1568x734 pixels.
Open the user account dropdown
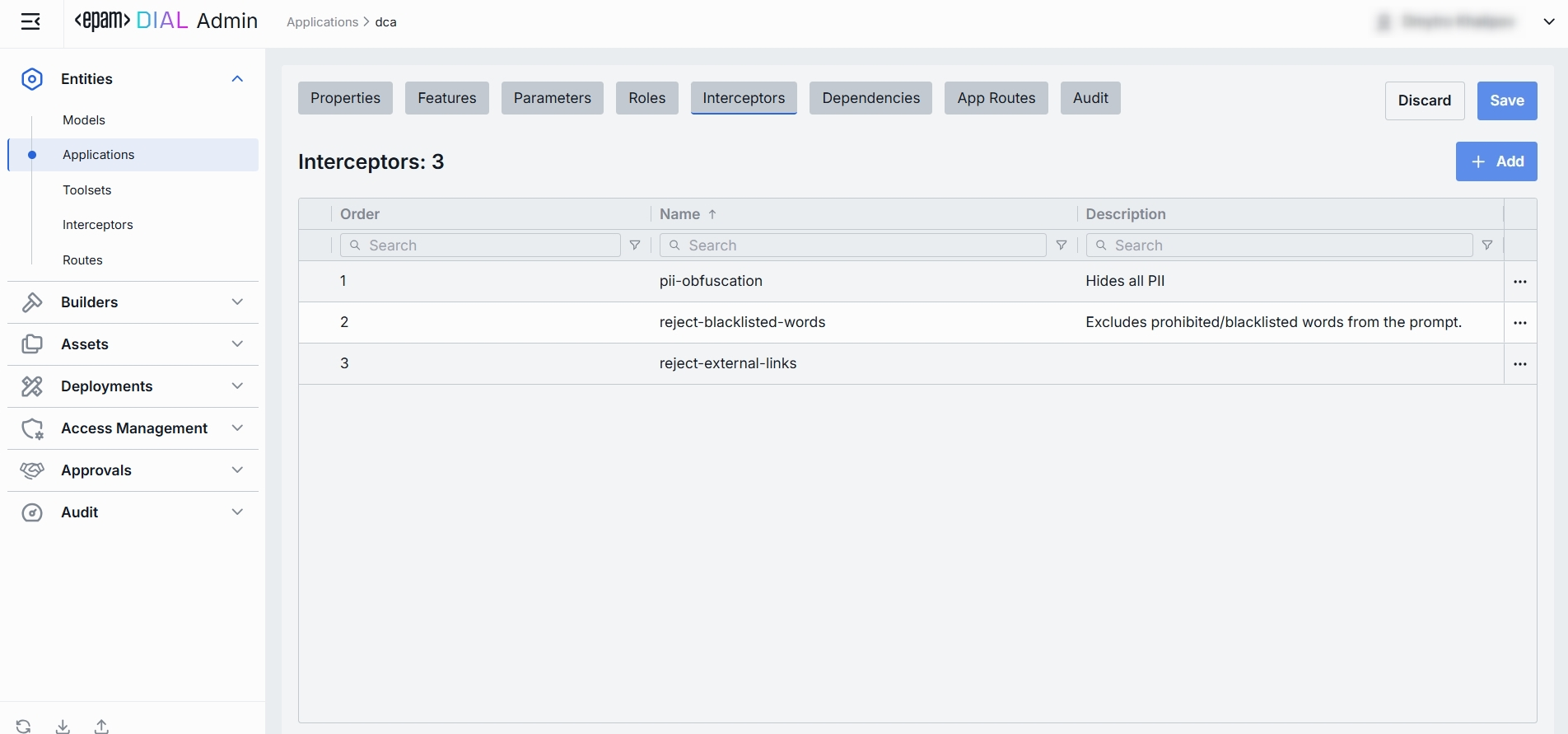coord(1548,22)
